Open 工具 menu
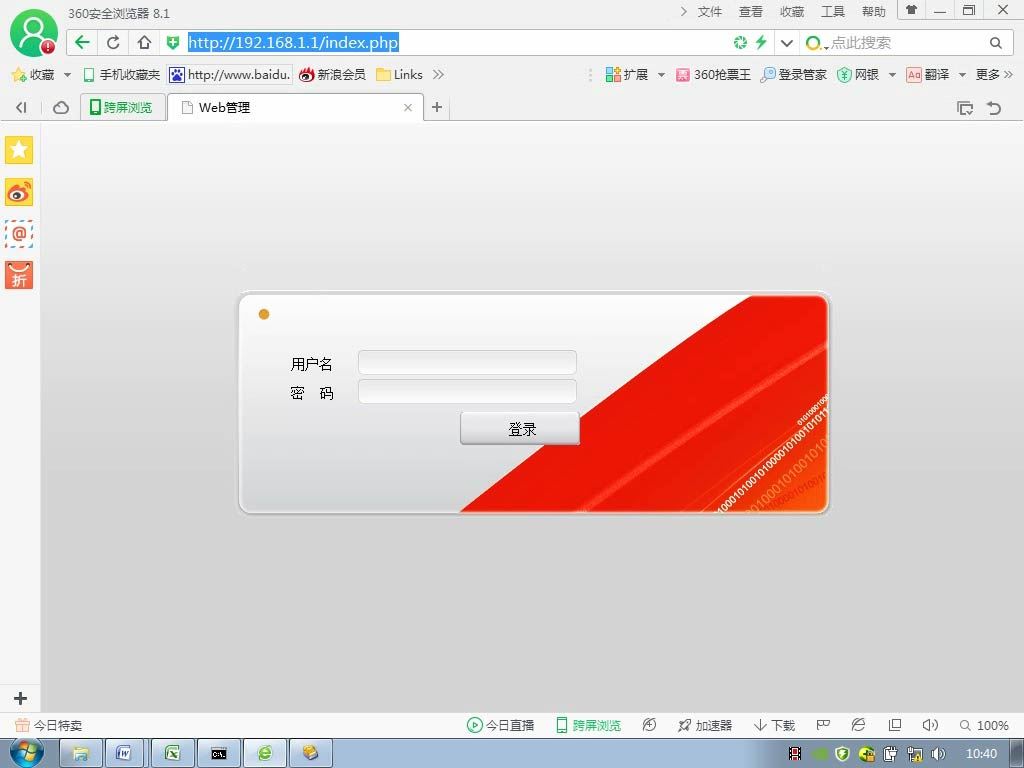The image size is (1024, 768). pyautogui.click(x=833, y=12)
